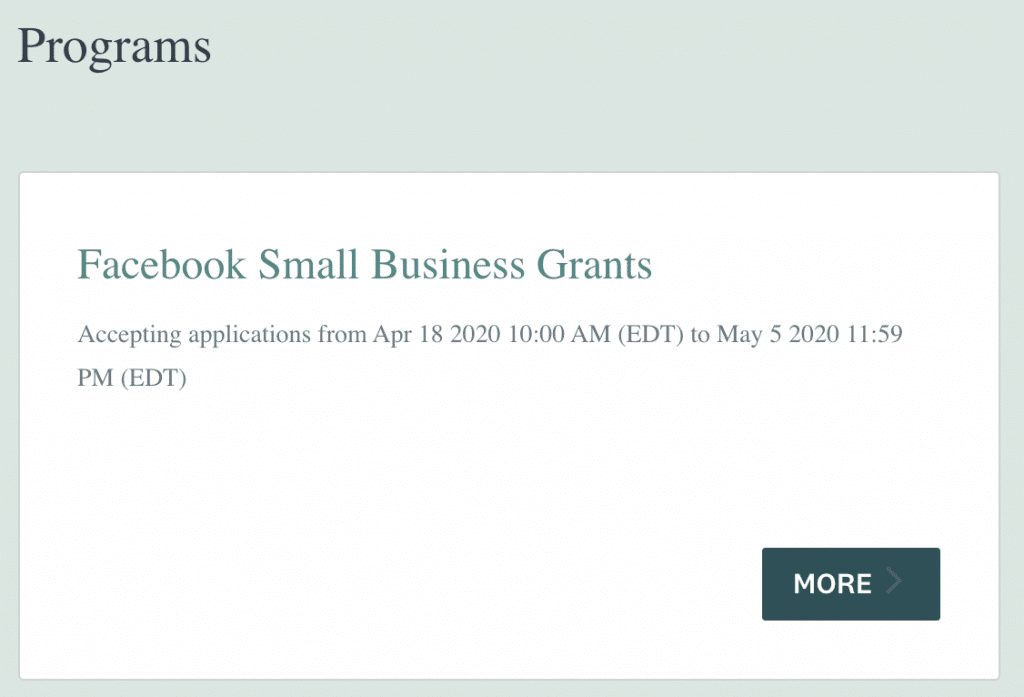
Task: Click the word "Facebook" in the program title
Action: (x=161, y=265)
